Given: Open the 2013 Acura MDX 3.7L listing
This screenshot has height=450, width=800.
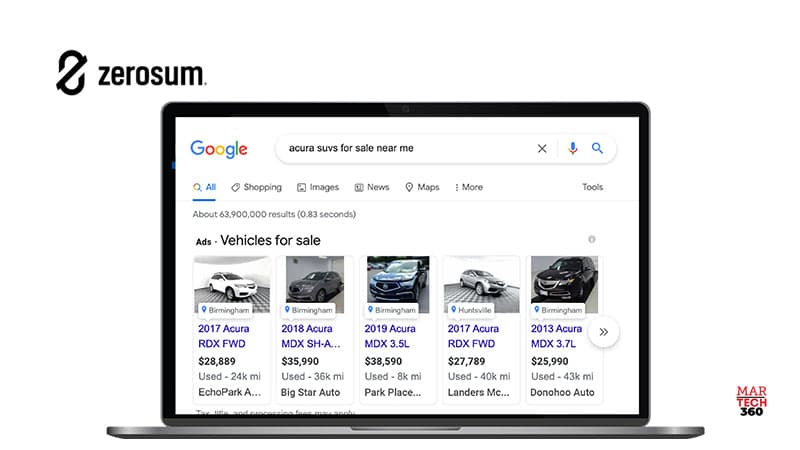Looking at the screenshot, I should coord(556,336).
